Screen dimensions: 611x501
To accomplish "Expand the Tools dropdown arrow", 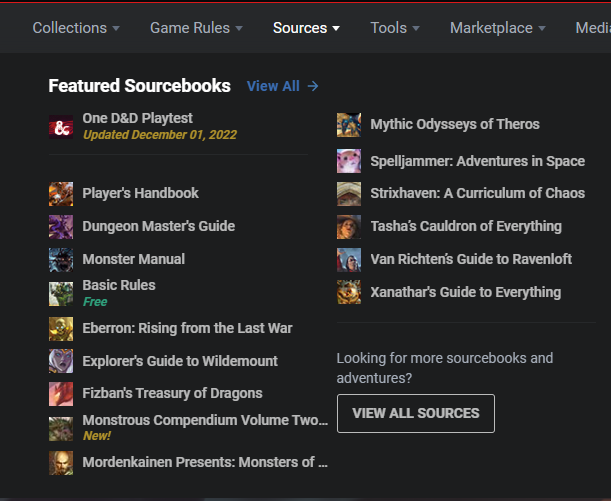I will [416, 28].
